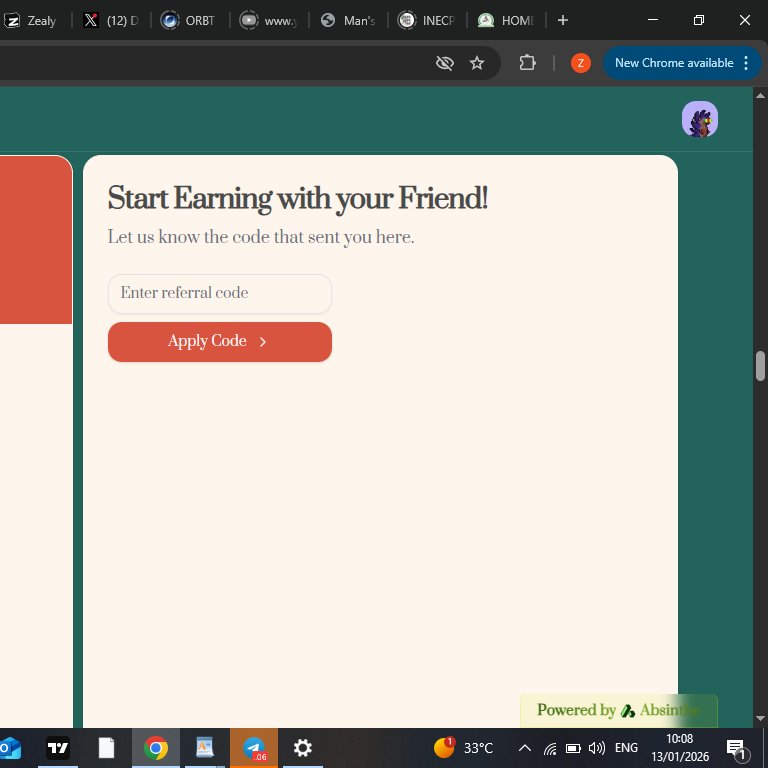768x768 pixels.
Task: Open the clock showing 10:08
Action: 680,748
